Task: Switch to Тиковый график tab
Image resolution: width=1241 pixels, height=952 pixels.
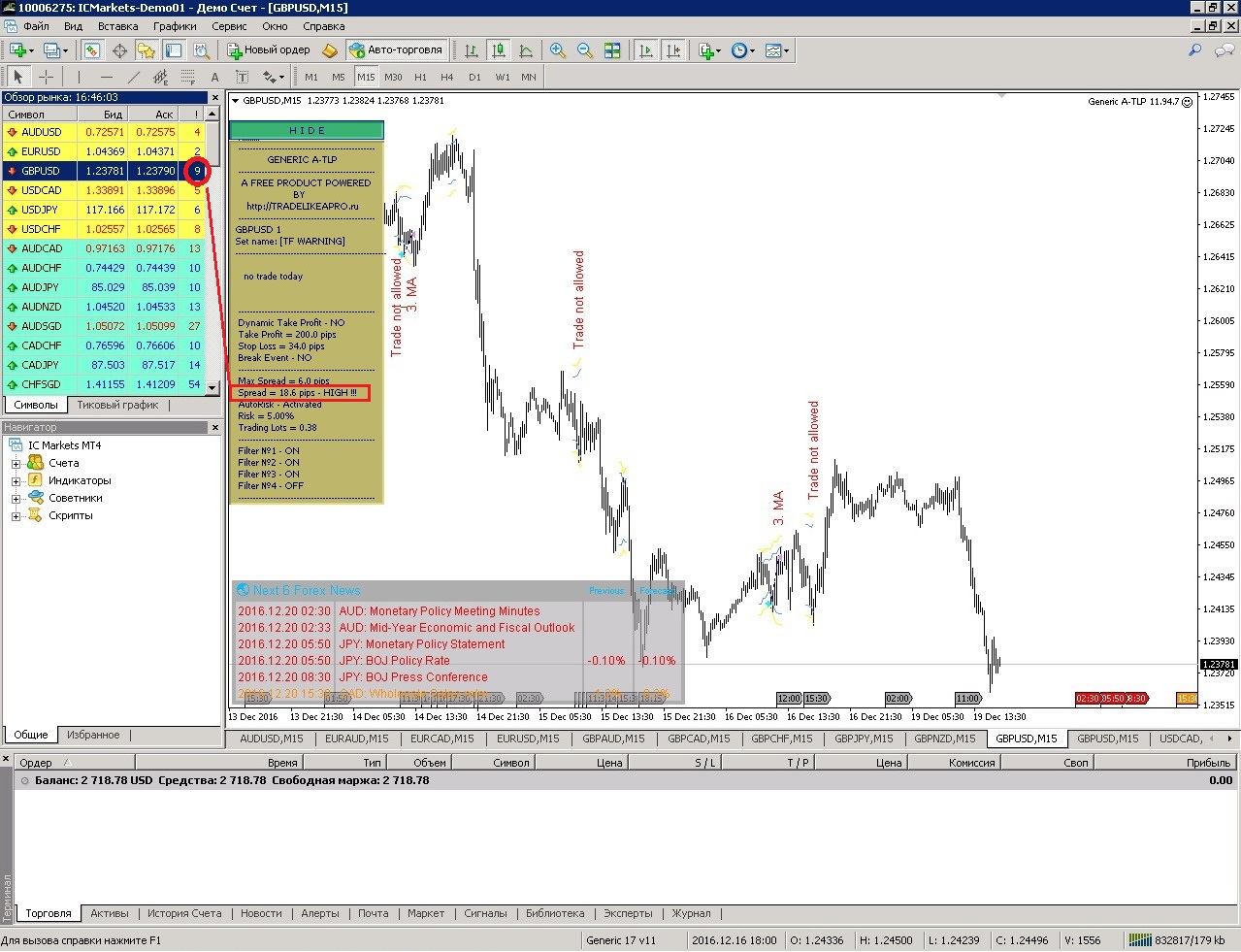Action: (117, 405)
